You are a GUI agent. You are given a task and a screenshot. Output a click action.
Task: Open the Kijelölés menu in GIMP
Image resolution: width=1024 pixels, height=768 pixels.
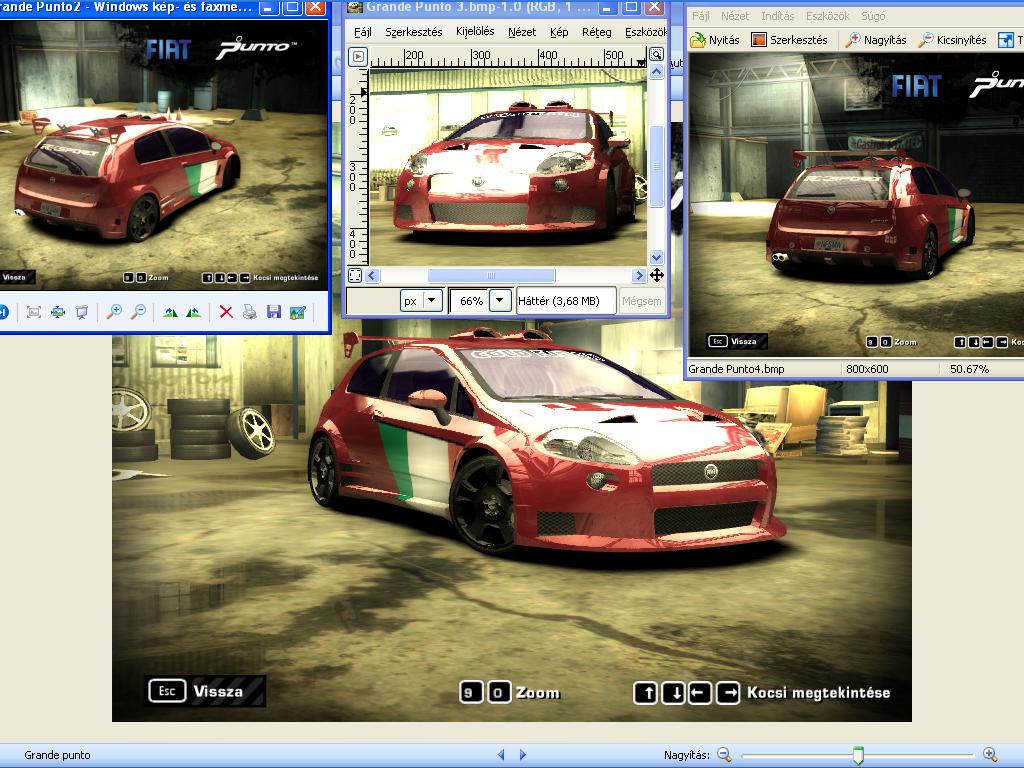(x=475, y=32)
